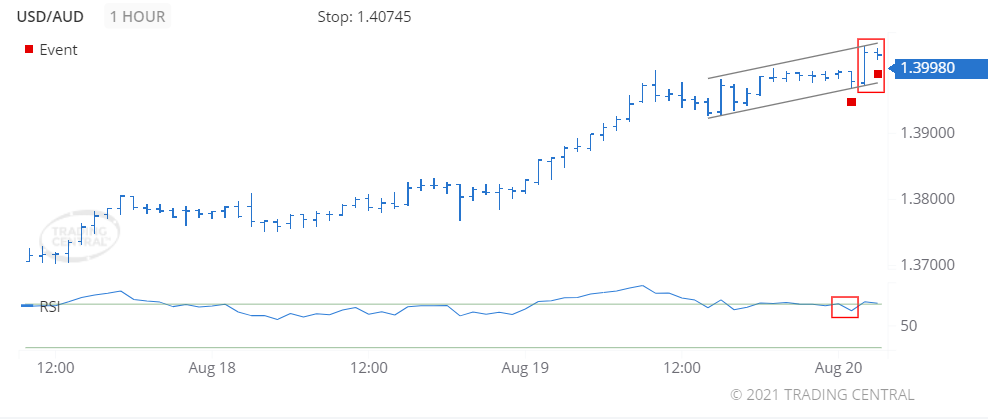The height and width of the screenshot is (420, 988).
Task: Click the 1.37000 price axis label
Action: click(x=929, y=265)
